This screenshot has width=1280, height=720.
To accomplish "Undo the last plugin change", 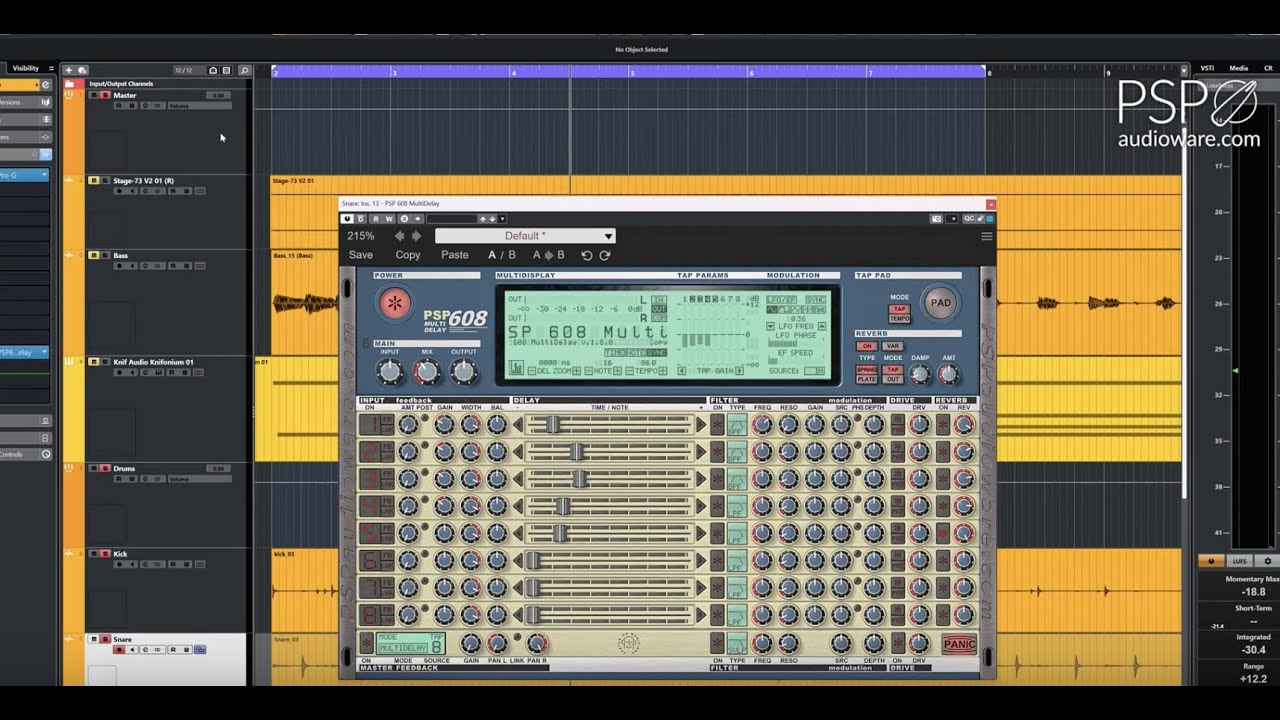I will (587, 255).
